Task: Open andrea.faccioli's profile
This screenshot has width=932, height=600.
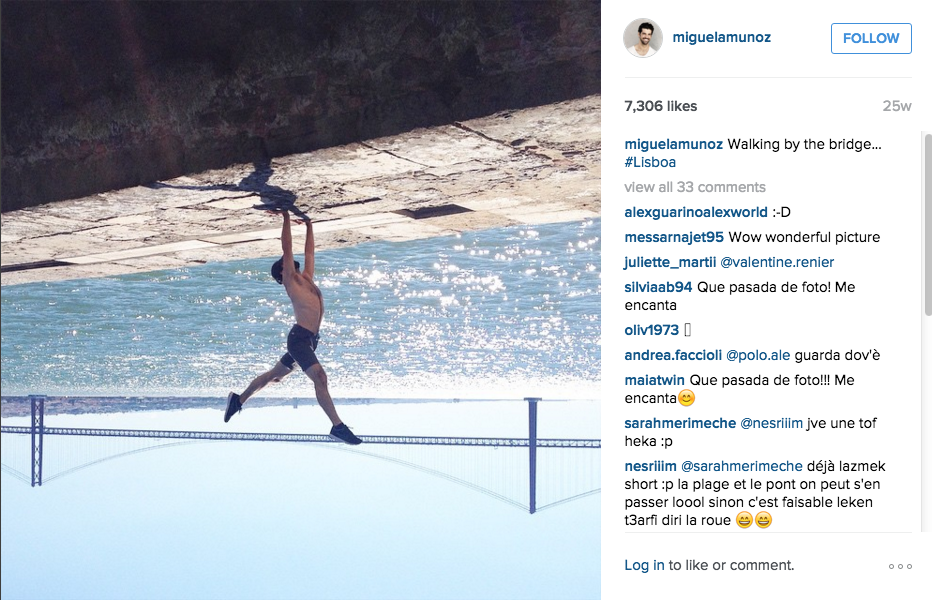Action: coord(673,355)
